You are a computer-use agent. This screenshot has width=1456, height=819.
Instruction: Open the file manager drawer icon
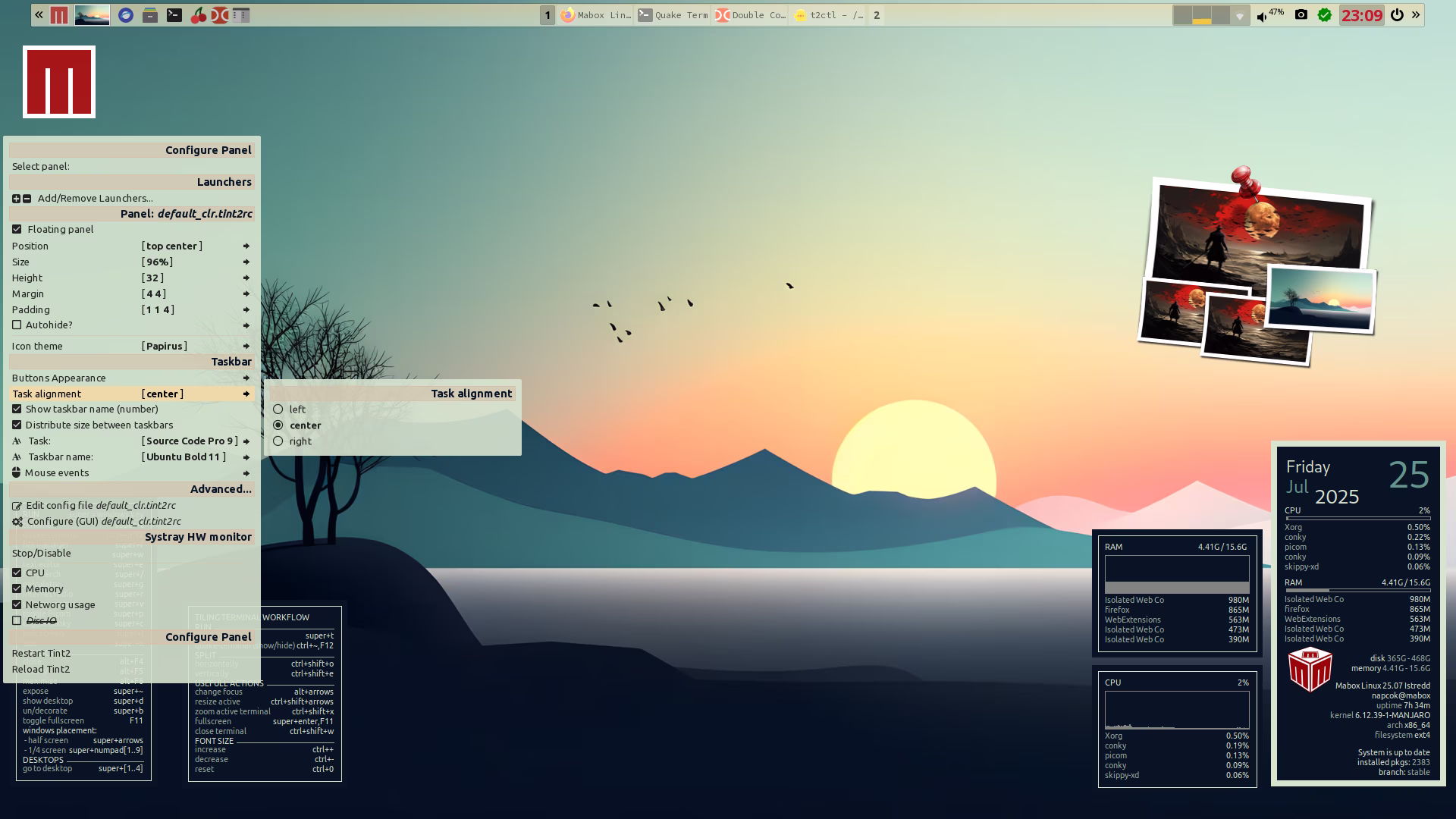[x=150, y=14]
